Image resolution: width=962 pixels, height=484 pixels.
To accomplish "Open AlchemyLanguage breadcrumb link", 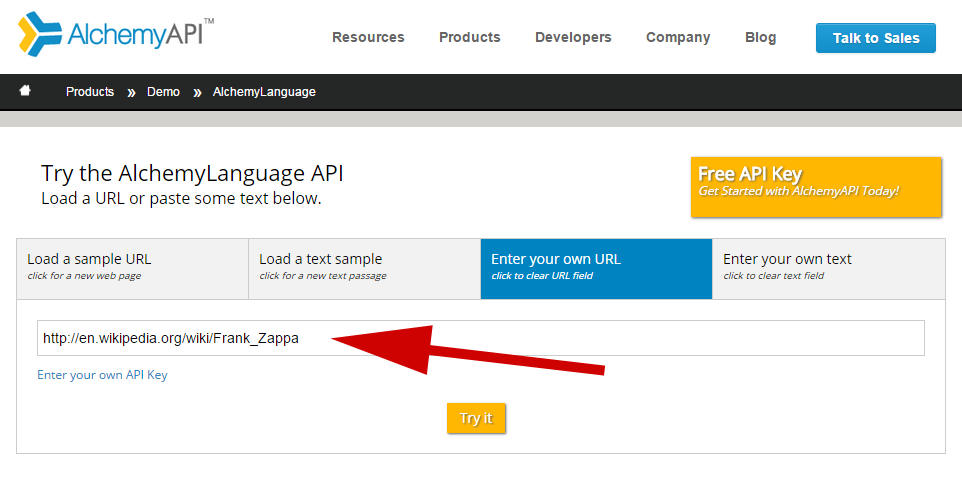I will [264, 92].
